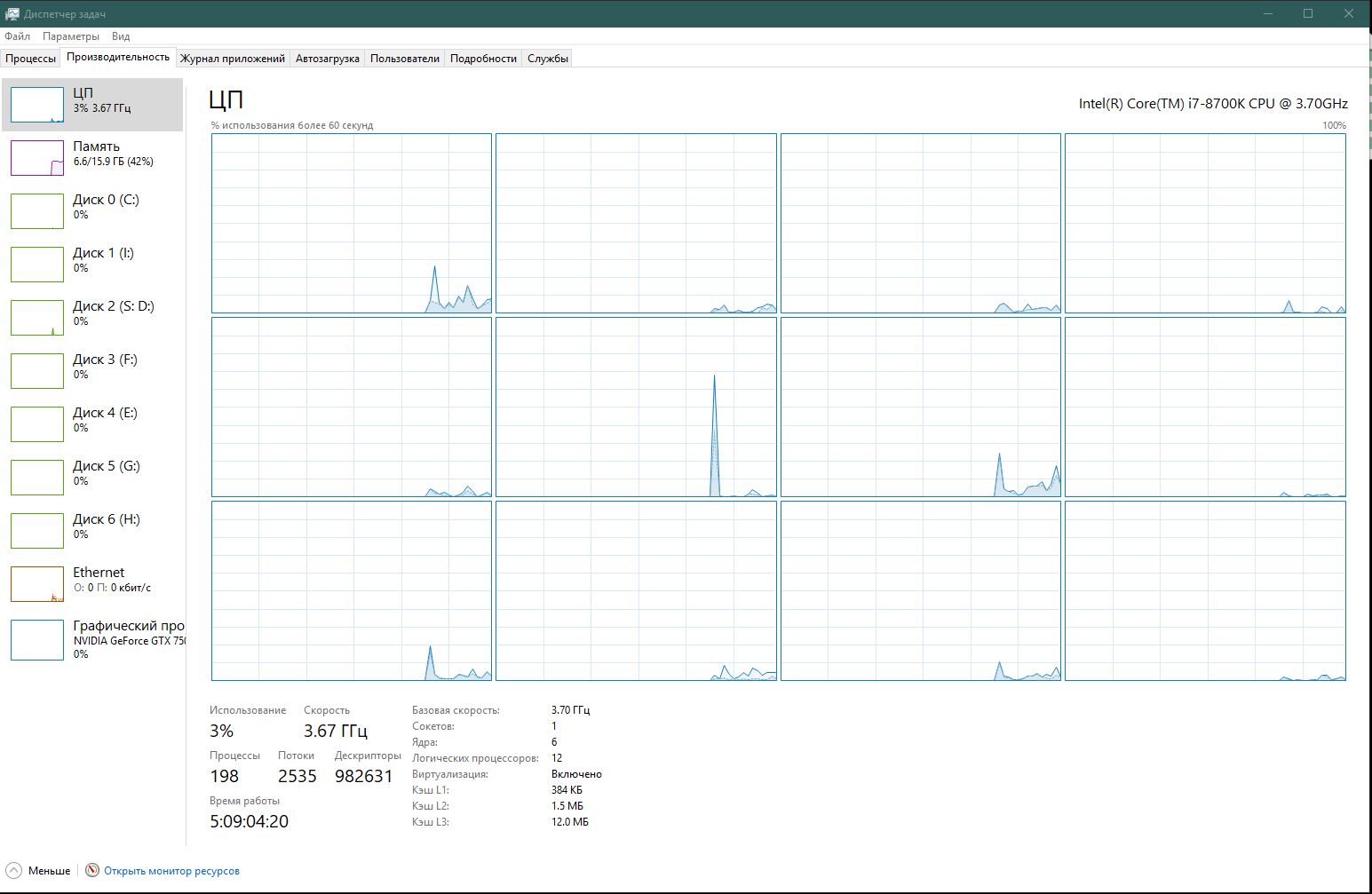Select Диск 3 (F:) graph thumbnail
The width and height of the screenshot is (1372, 894).
click(x=37, y=371)
